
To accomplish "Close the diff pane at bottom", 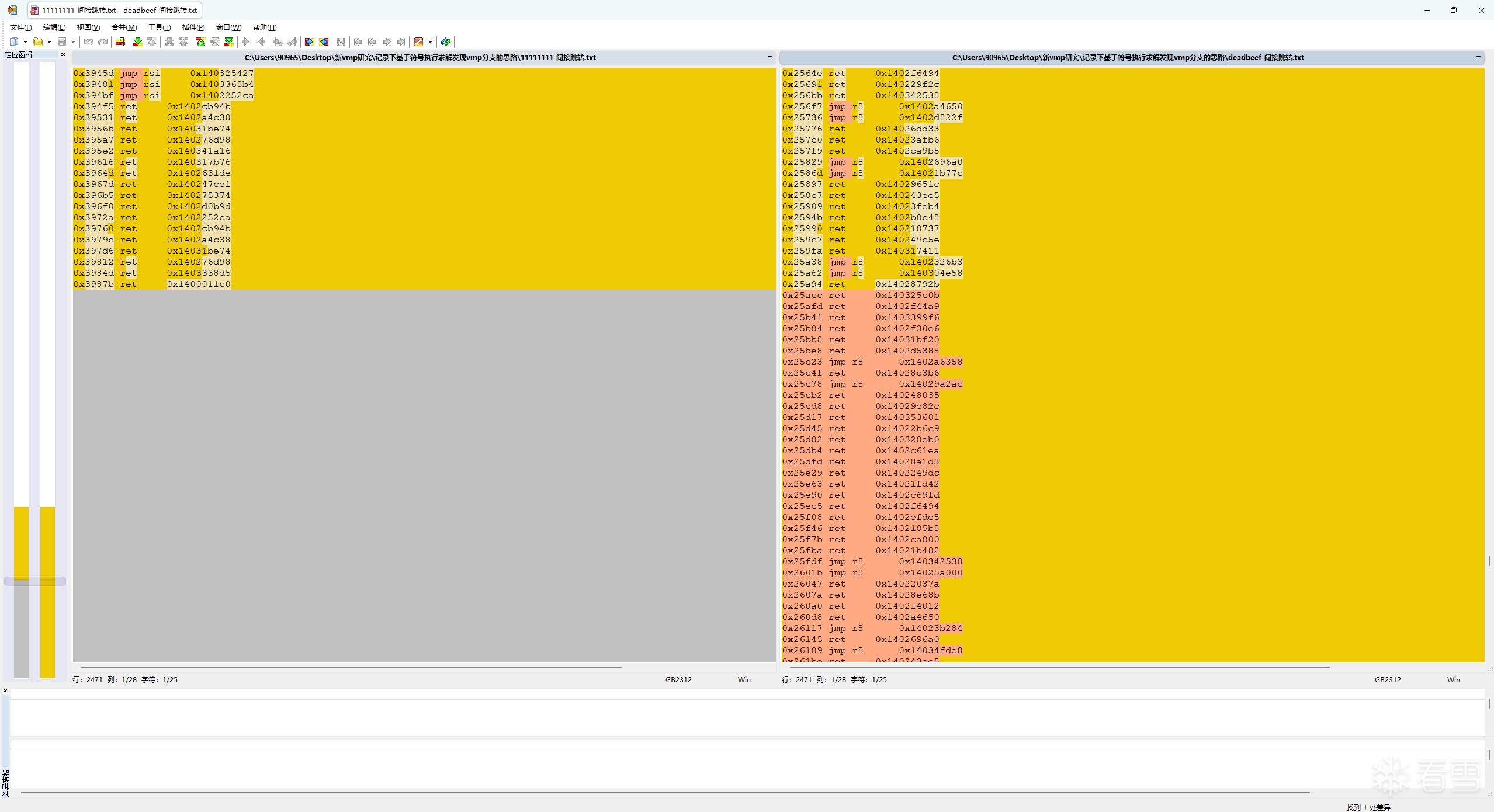I will click(x=5, y=691).
